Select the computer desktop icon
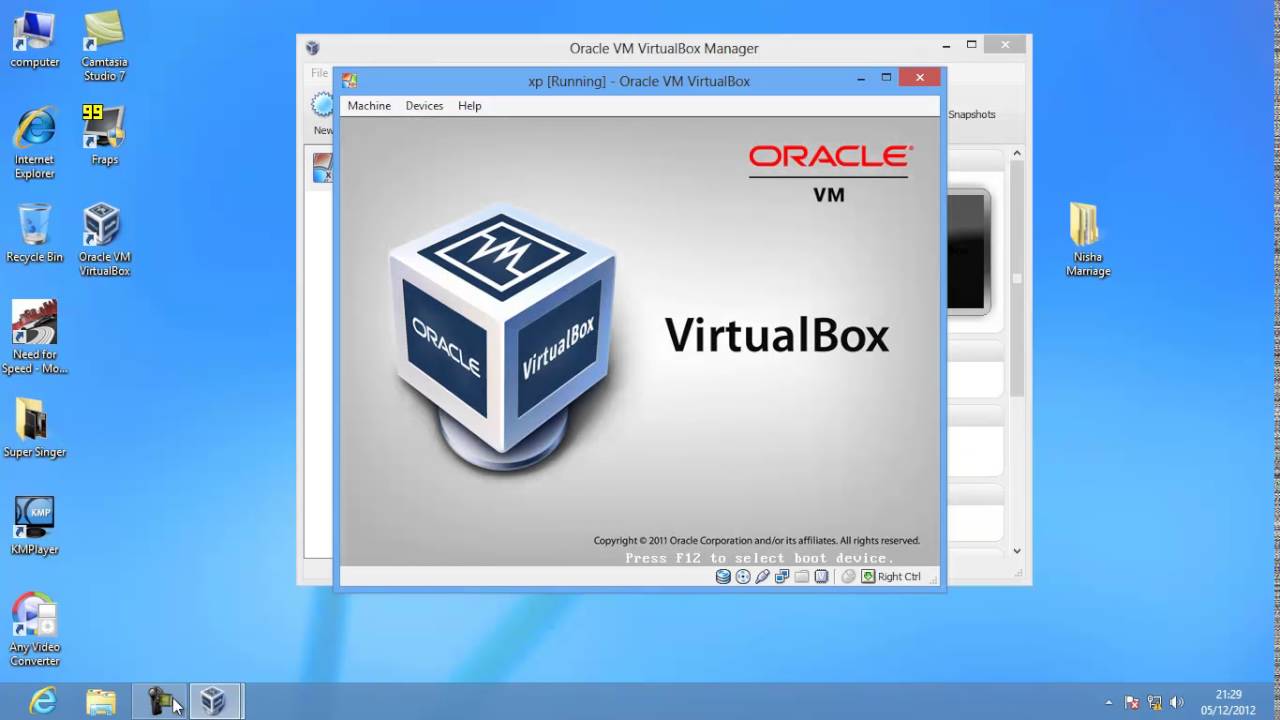Viewport: 1280px width, 720px height. click(35, 40)
